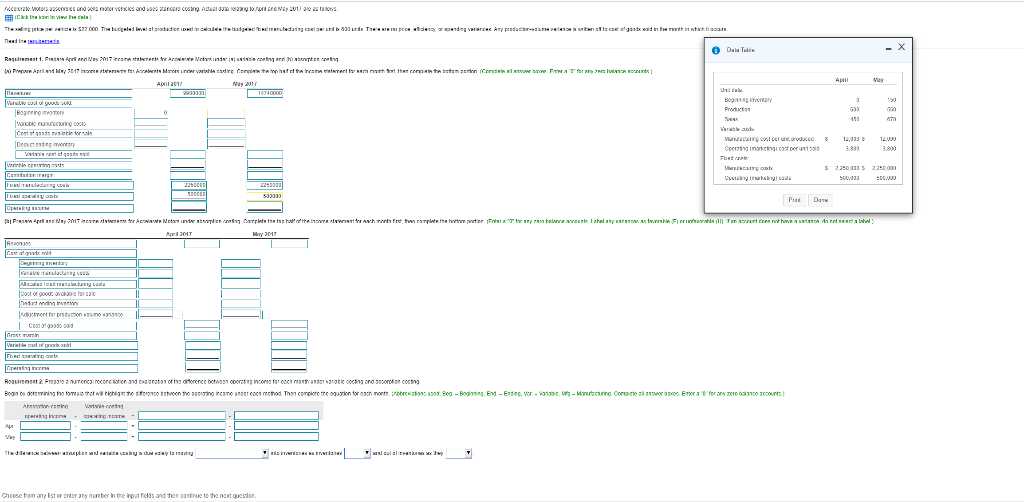Select April Revenues field showing 9900000

(x=189, y=93)
